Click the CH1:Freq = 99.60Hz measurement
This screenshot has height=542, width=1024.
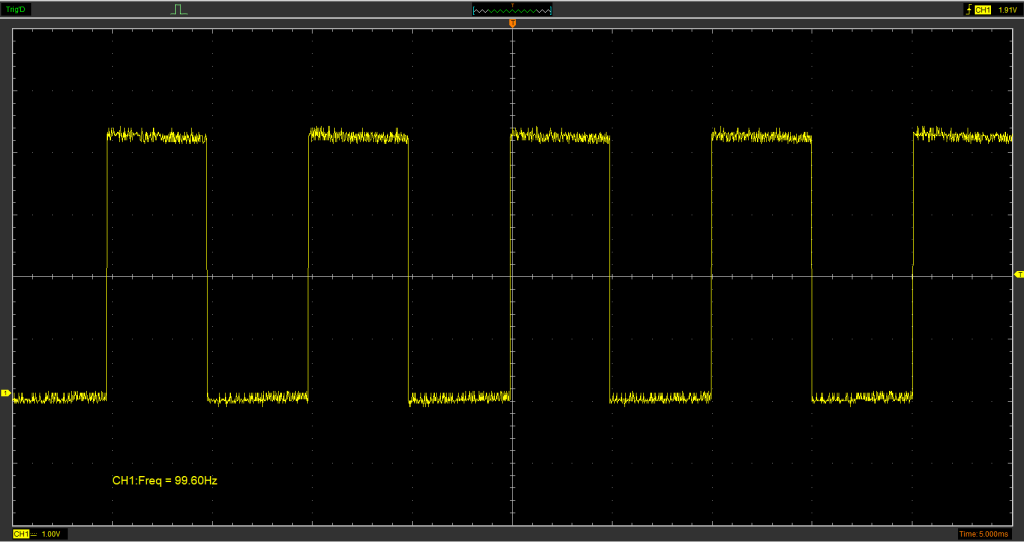point(165,481)
